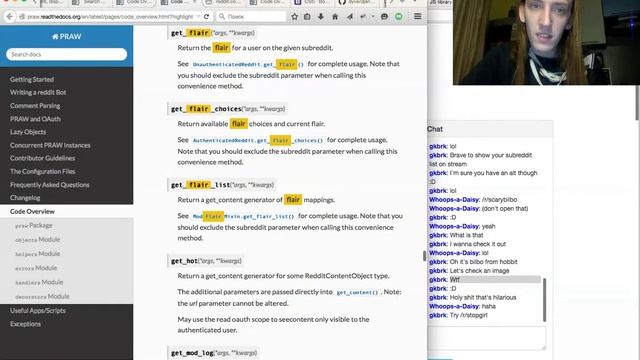Viewport: 640px width, 360px height.
Task: Open the downloads arrow icon
Action: 321,17
